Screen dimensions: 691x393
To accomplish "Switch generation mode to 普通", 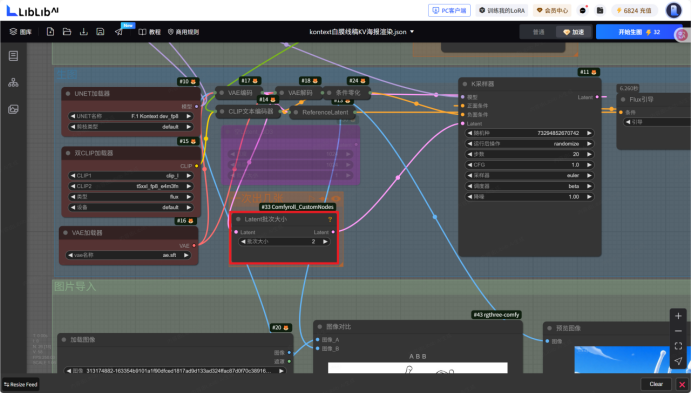I will (538, 32).
